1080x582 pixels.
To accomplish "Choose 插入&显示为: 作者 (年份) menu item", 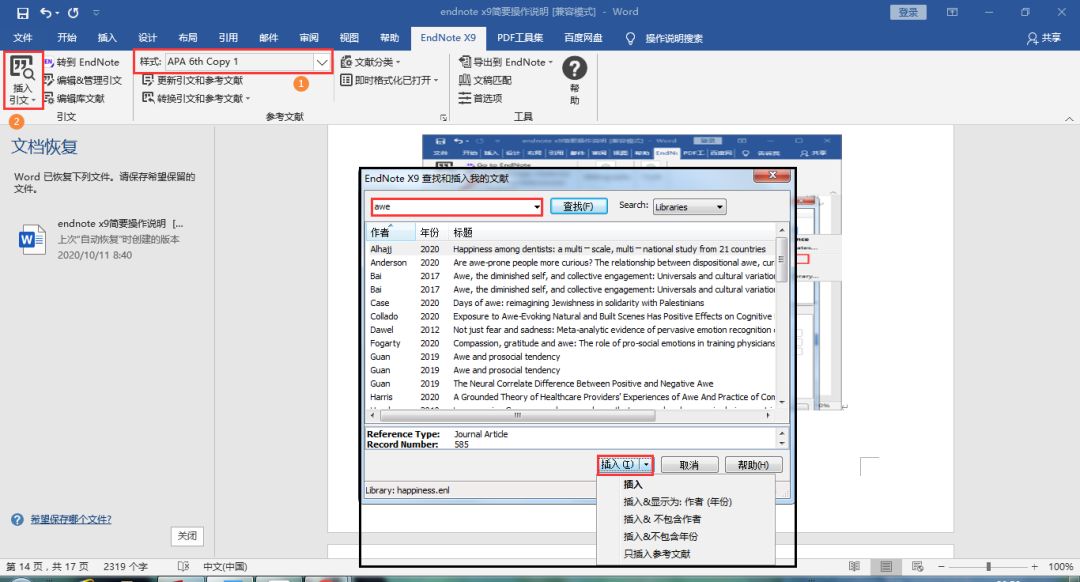I will (x=677, y=502).
